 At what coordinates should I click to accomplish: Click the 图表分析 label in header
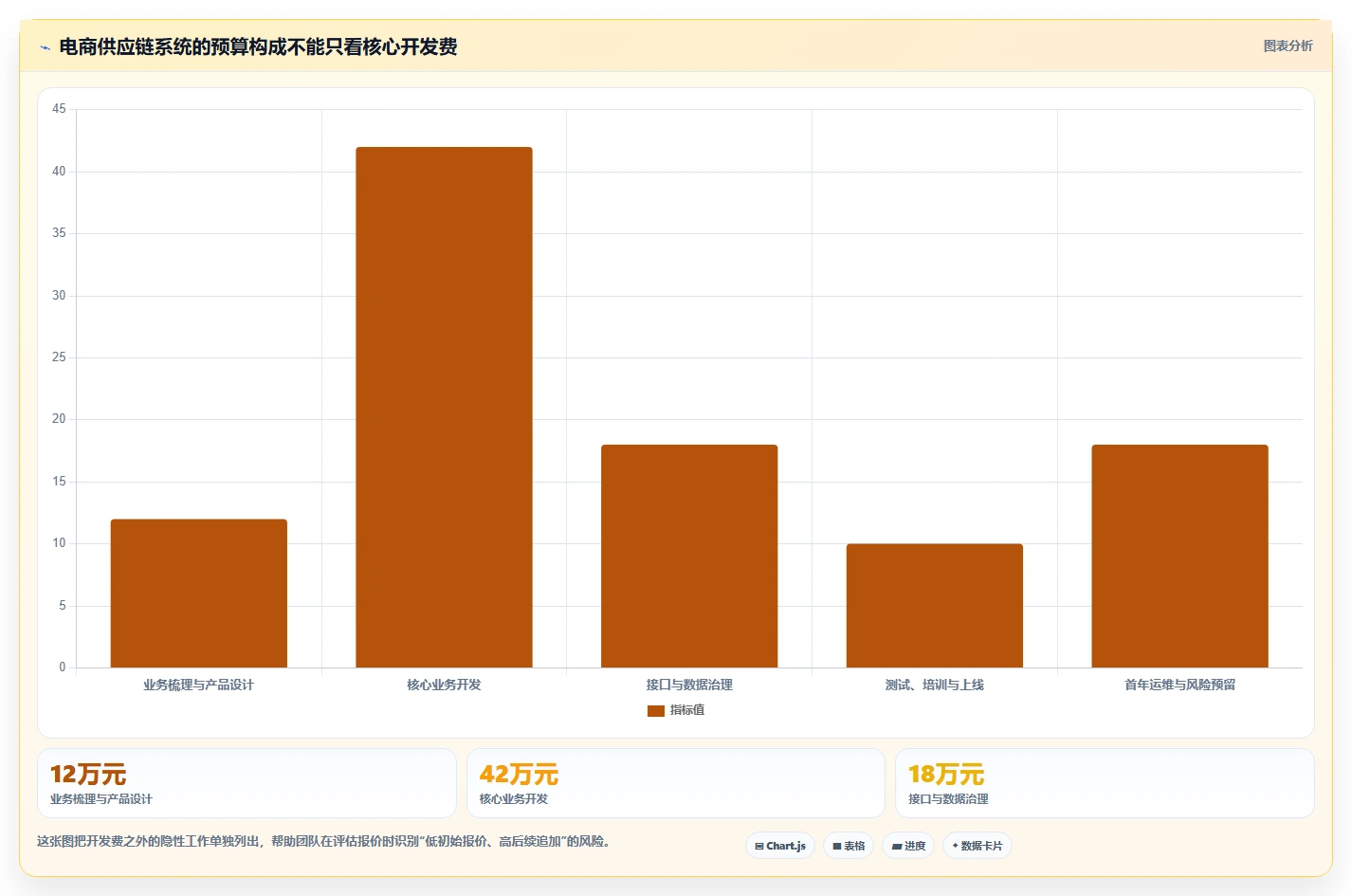point(1288,46)
